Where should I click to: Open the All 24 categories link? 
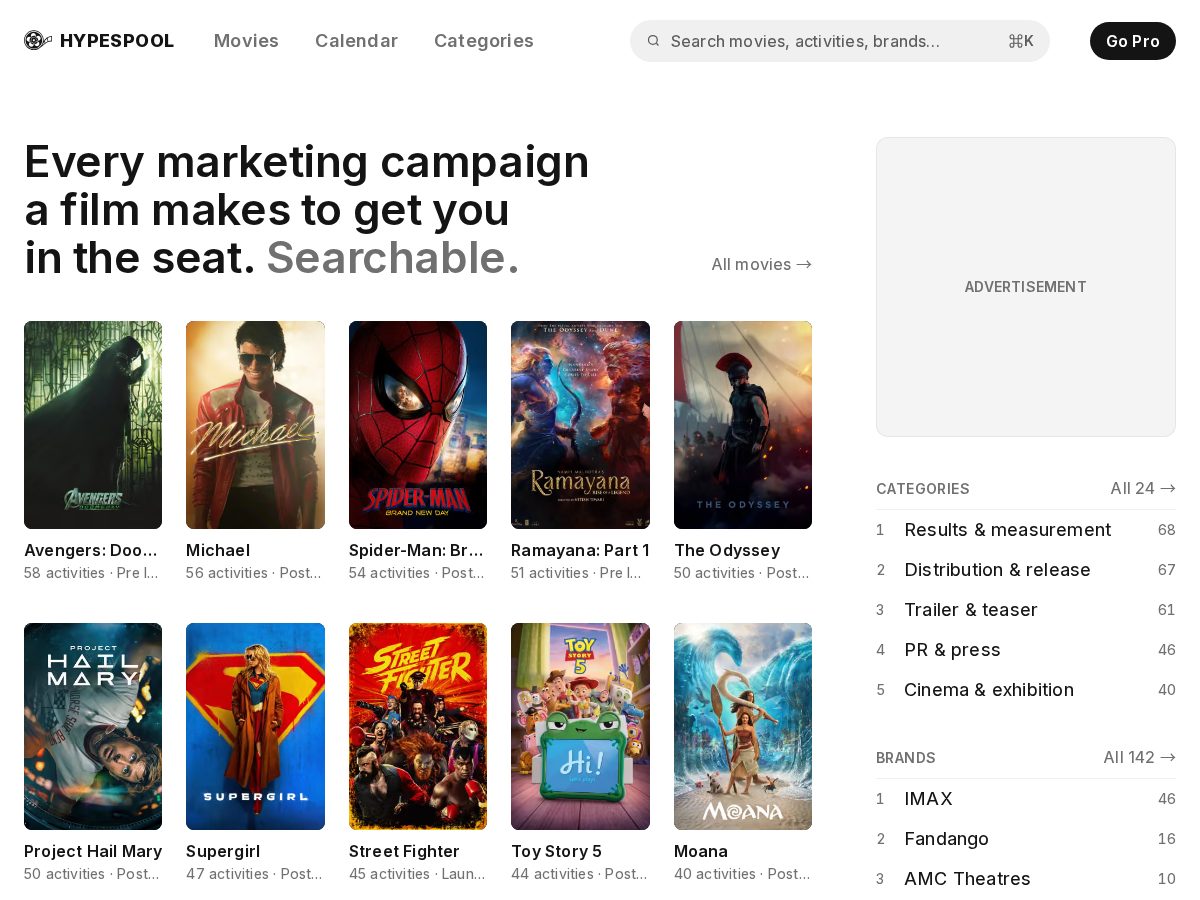(1143, 488)
